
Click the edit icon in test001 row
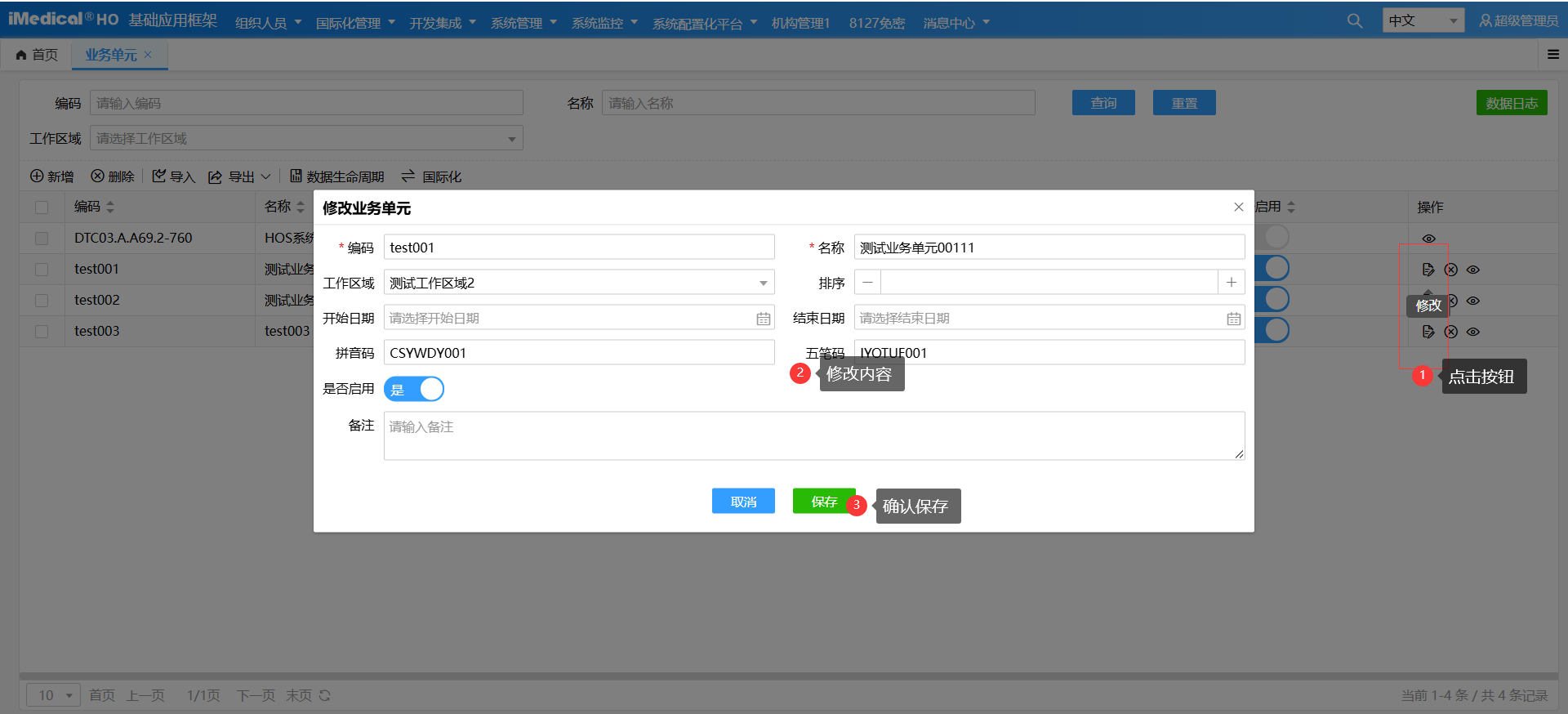tap(1428, 270)
